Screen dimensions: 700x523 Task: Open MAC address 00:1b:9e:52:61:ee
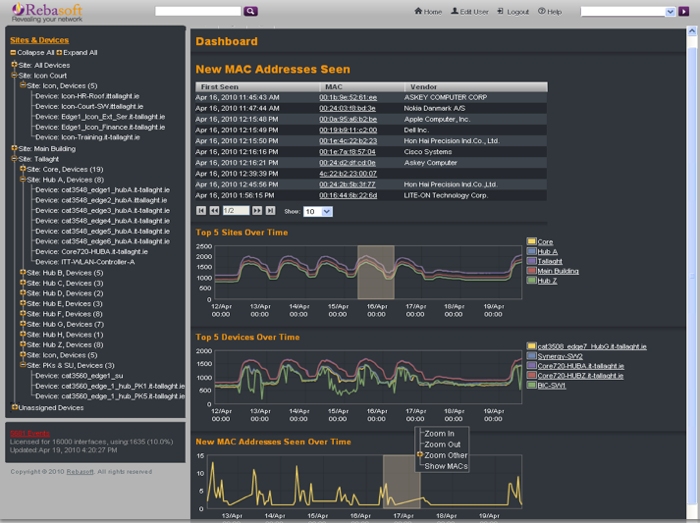click(x=348, y=97)
